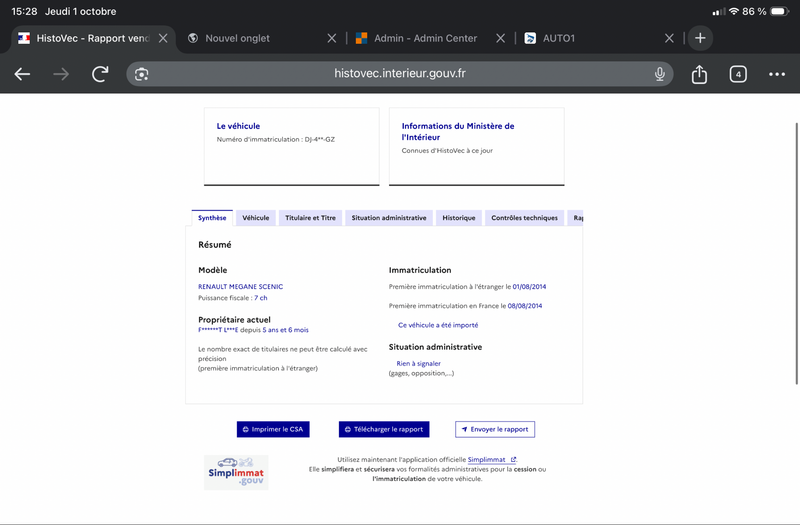Screen dimensions: 800x525
Task: Close the AUTO1 tab
Action: [x=669, y=38]
